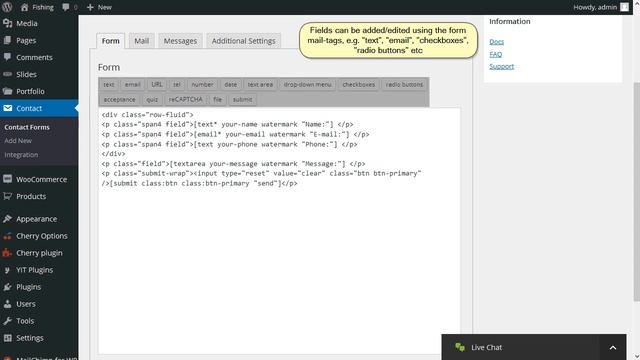Click the Contact envelope icon
Image resolution: width=640 pixels, height=360 pixels.
(7, 108)
